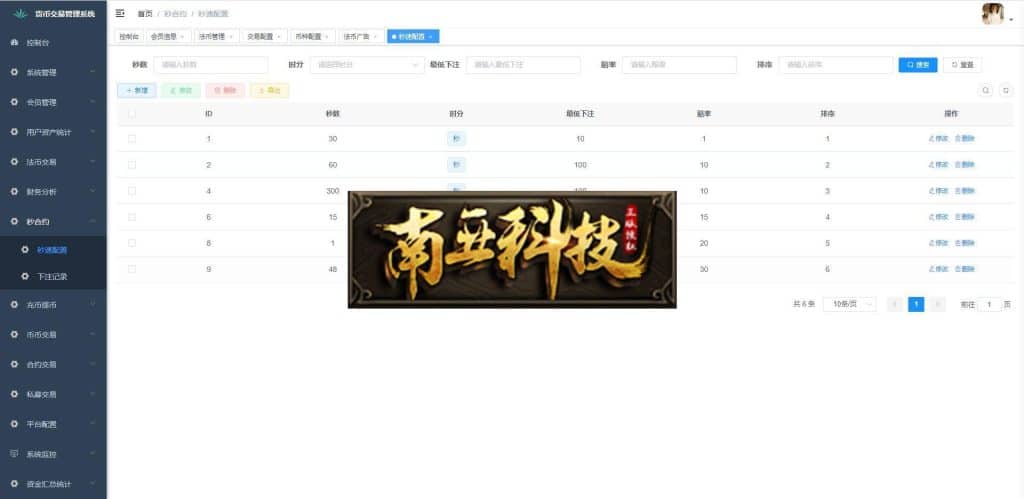Click the 重置 reset button
This screenshot has width=1024, height=499.
[x=962, y=65]
